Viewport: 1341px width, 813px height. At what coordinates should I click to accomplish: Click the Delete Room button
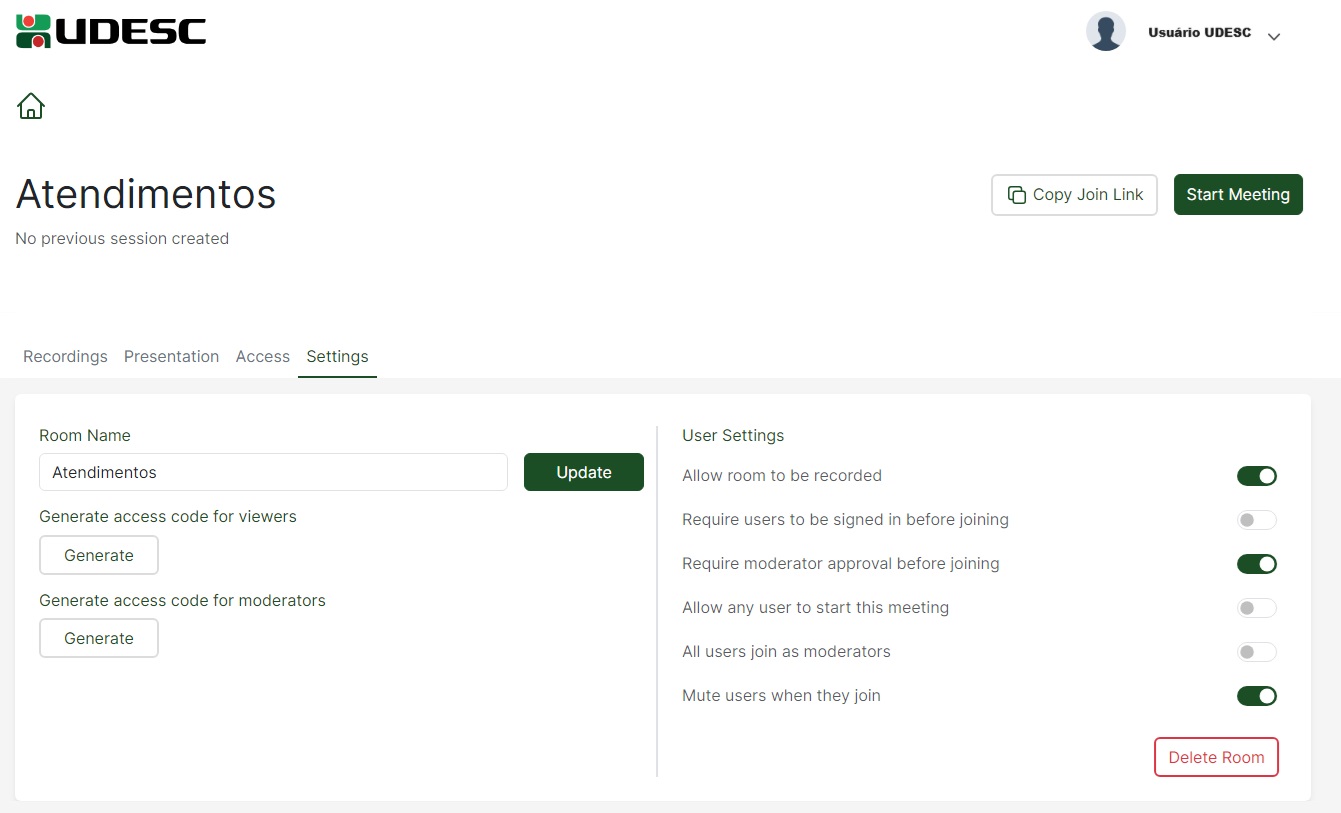1215,758
